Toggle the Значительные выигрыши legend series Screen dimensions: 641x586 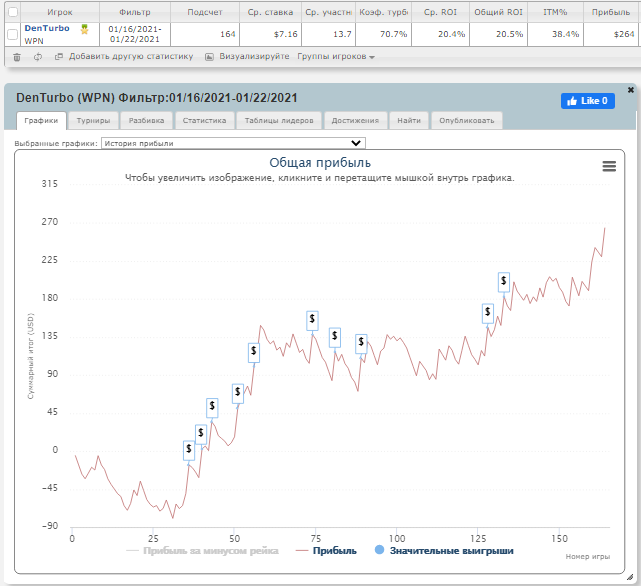click(x=451, y=550)
